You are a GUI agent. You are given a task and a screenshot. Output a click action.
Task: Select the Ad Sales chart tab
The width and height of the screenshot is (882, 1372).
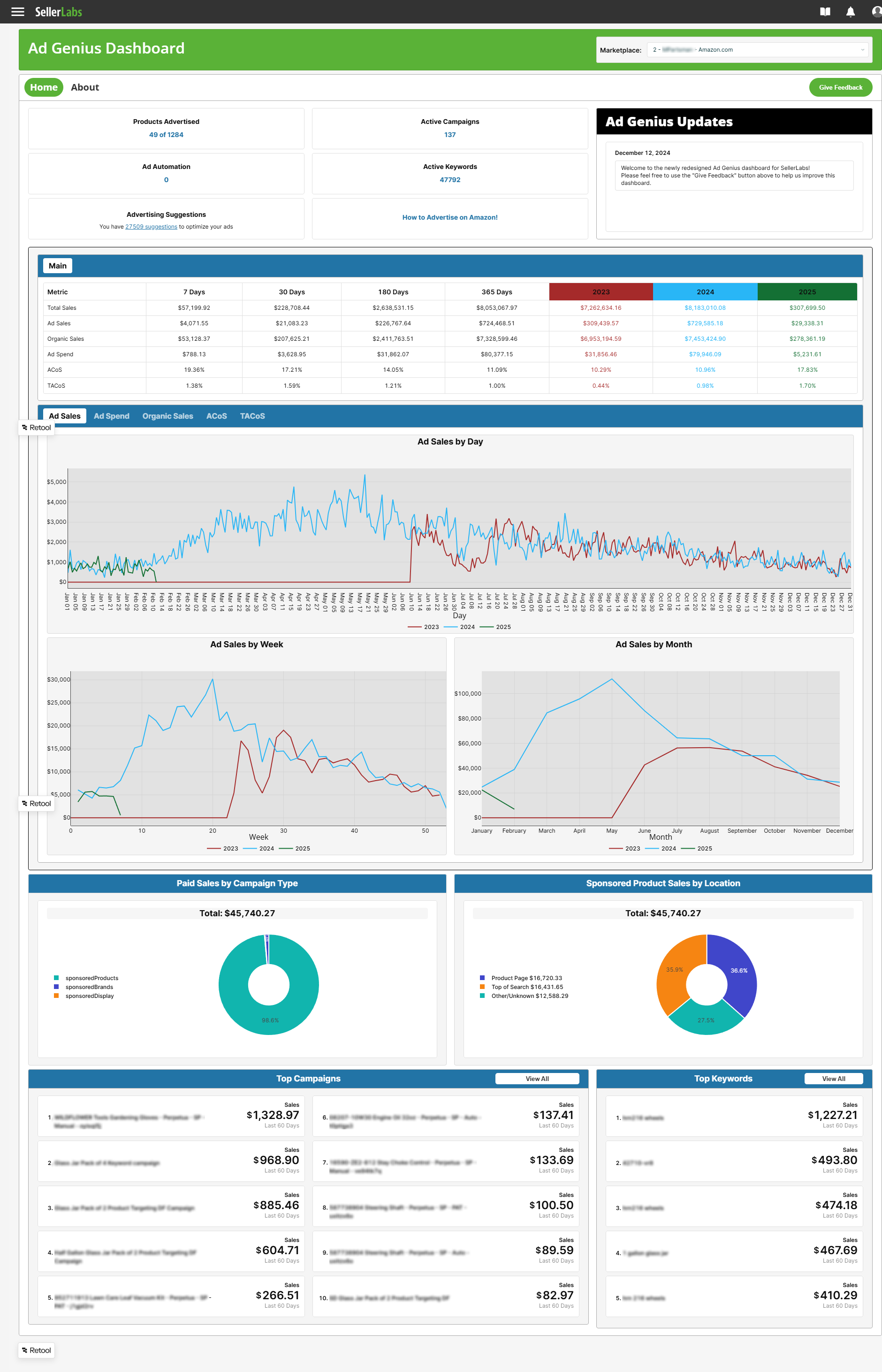click(x=65, y=416)
